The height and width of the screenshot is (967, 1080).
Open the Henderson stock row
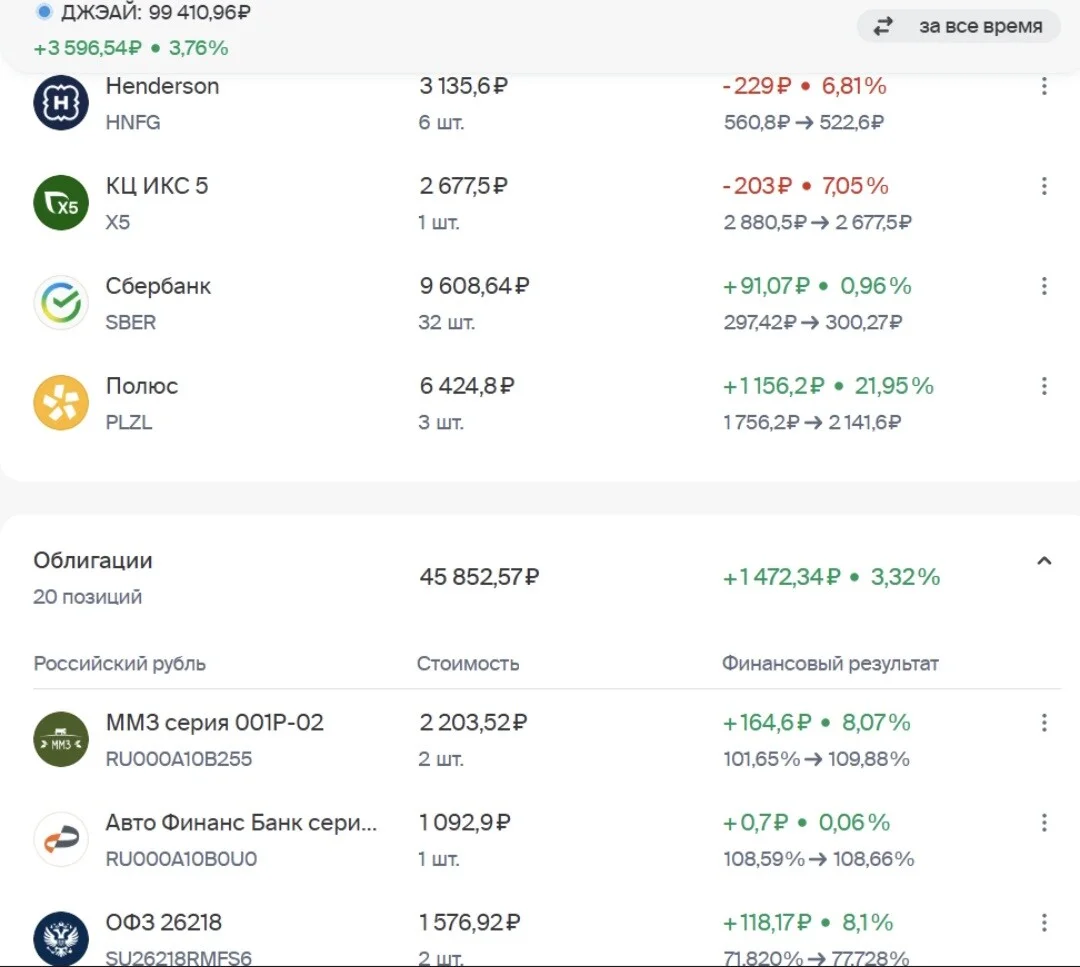coord(547,103)
